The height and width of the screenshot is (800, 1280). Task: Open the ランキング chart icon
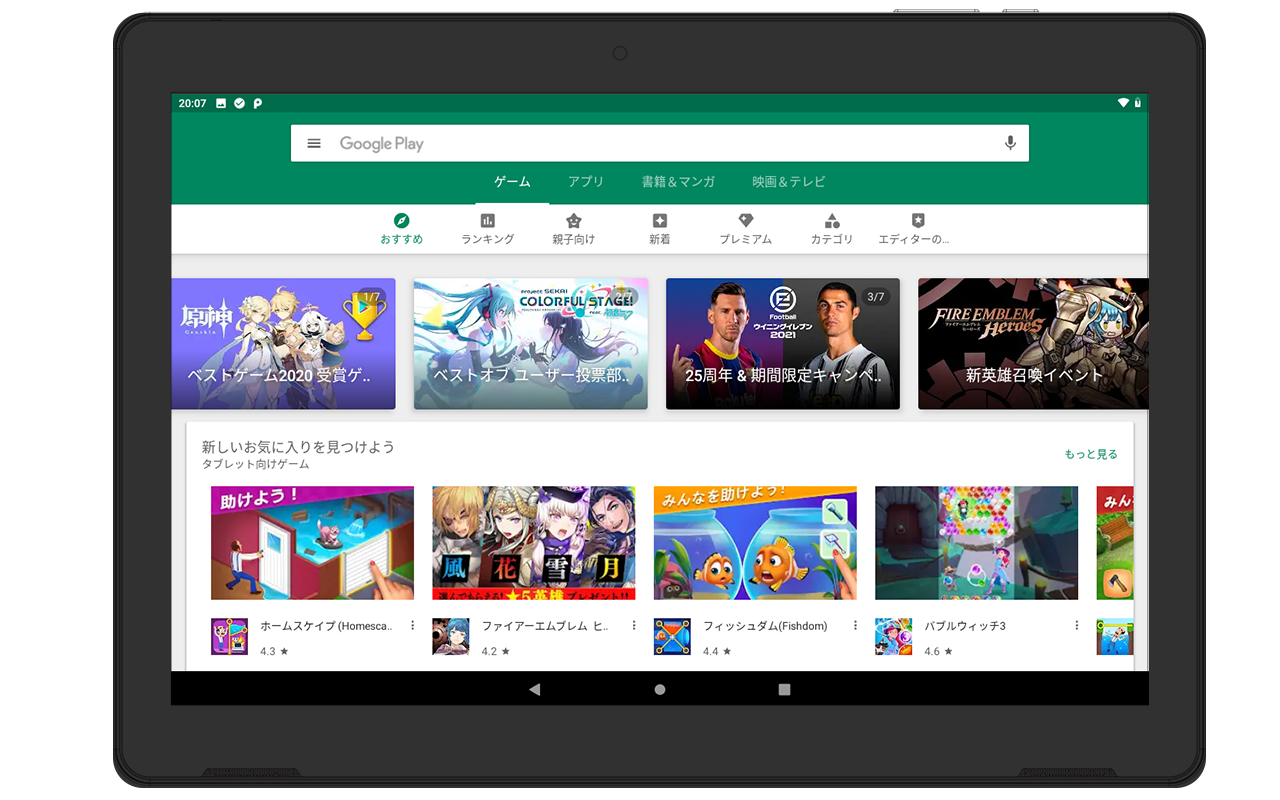tap(488, 221)
